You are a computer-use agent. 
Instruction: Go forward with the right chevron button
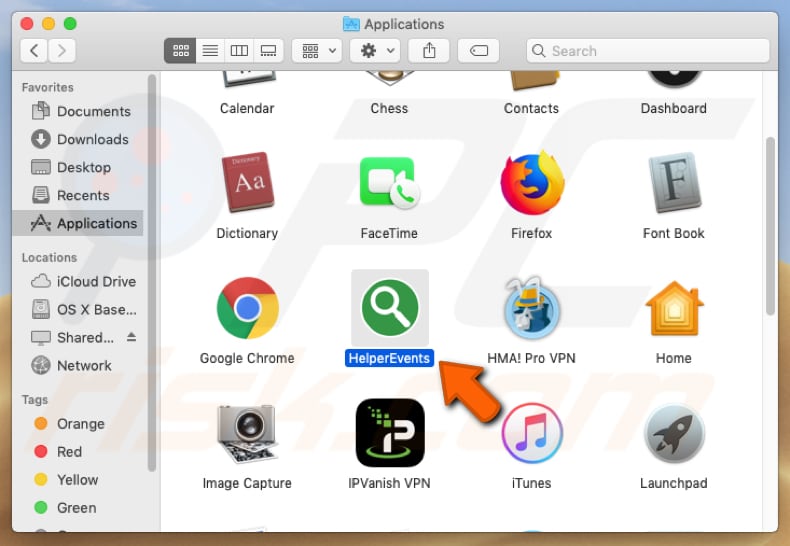62,50
